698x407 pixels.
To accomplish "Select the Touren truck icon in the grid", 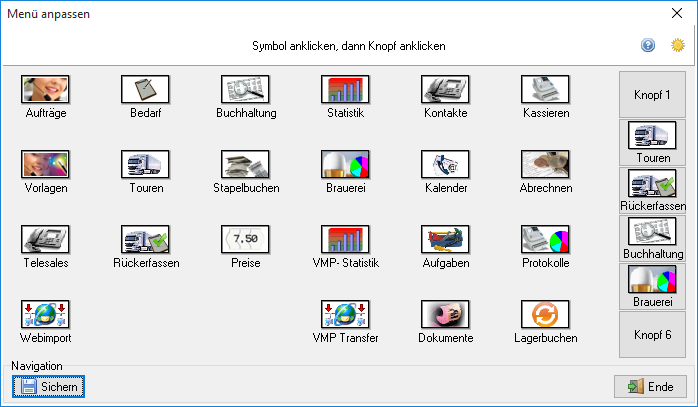I will coord(145,164).
